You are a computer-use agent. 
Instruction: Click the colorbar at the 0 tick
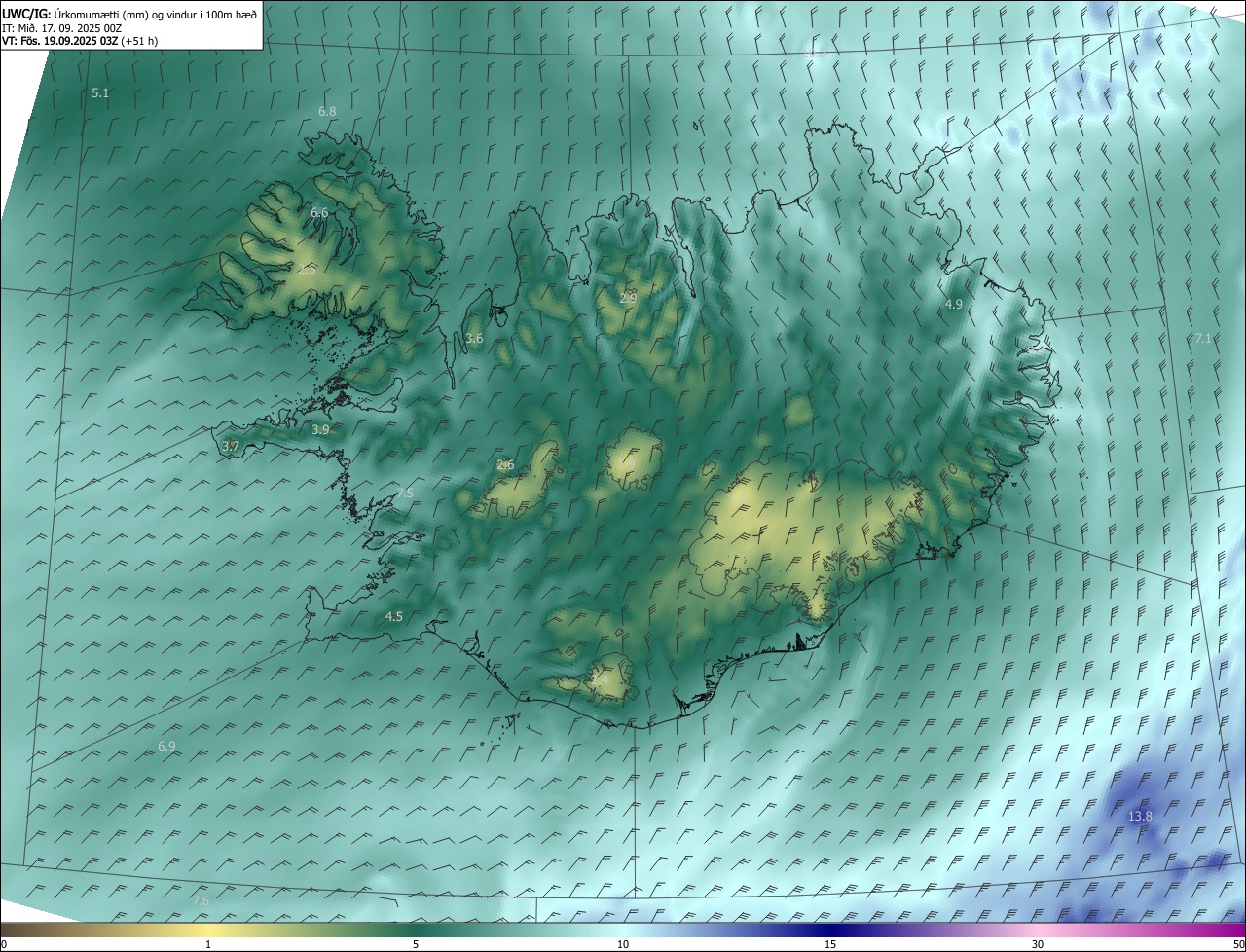(3, 945)
